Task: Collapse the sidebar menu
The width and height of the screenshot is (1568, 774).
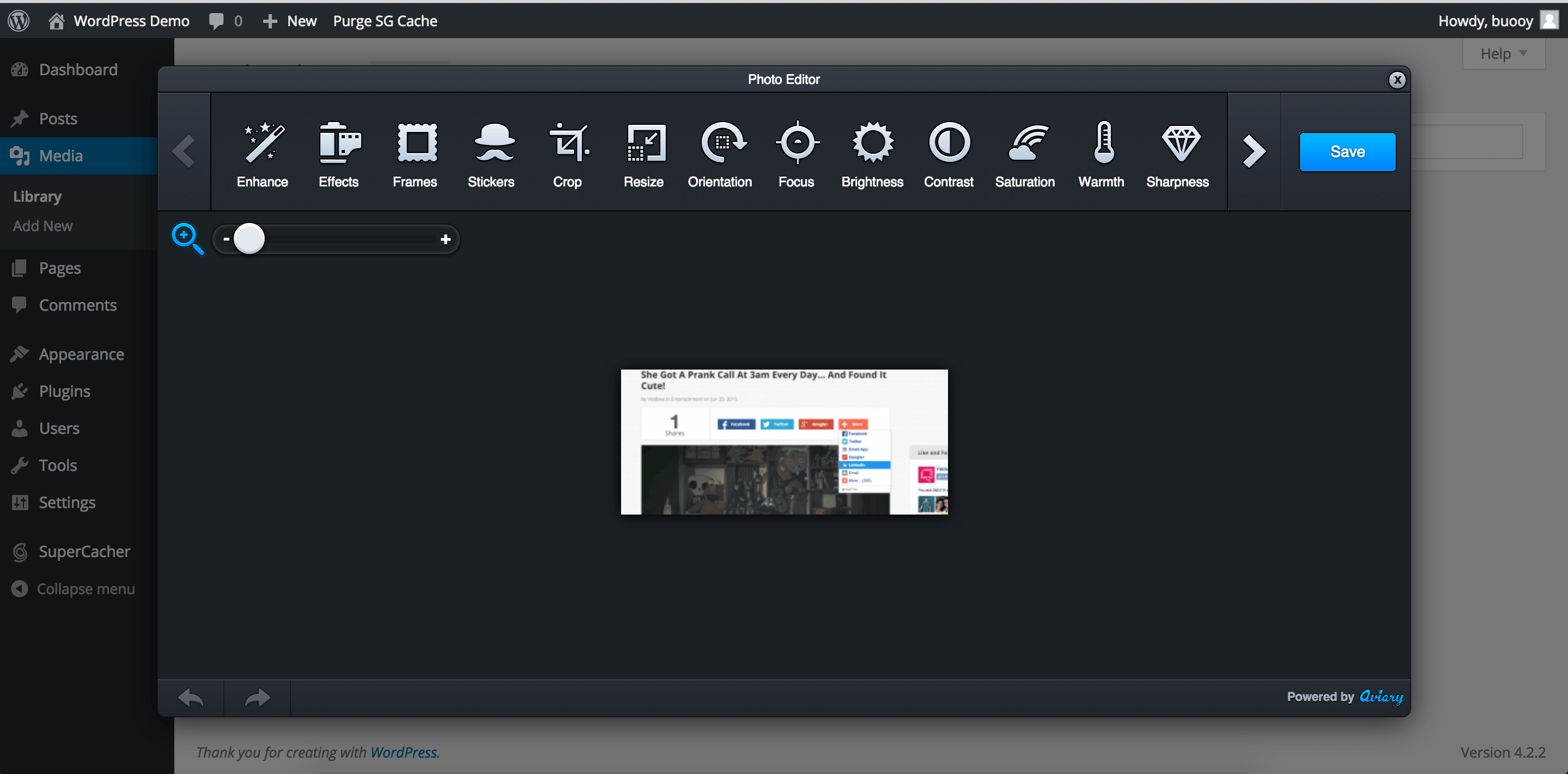Action: pyautogui.click(x=73, y=589)
